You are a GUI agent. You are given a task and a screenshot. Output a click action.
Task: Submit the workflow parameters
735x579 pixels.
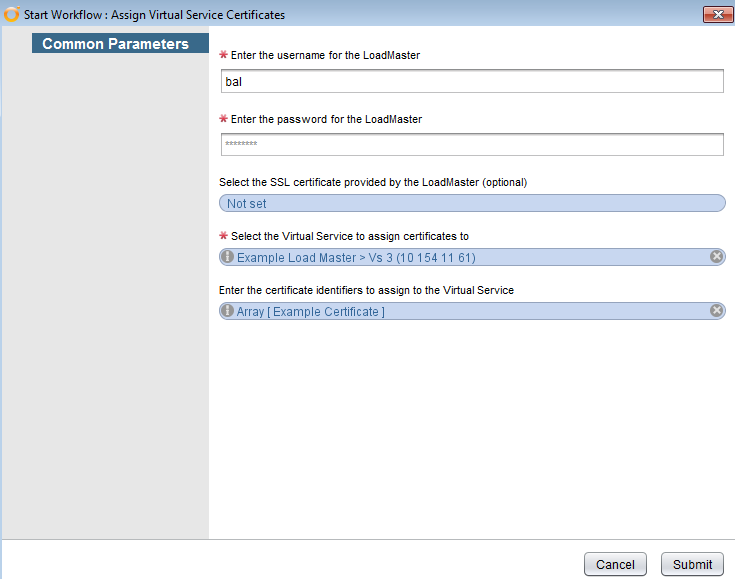(692, 564)
